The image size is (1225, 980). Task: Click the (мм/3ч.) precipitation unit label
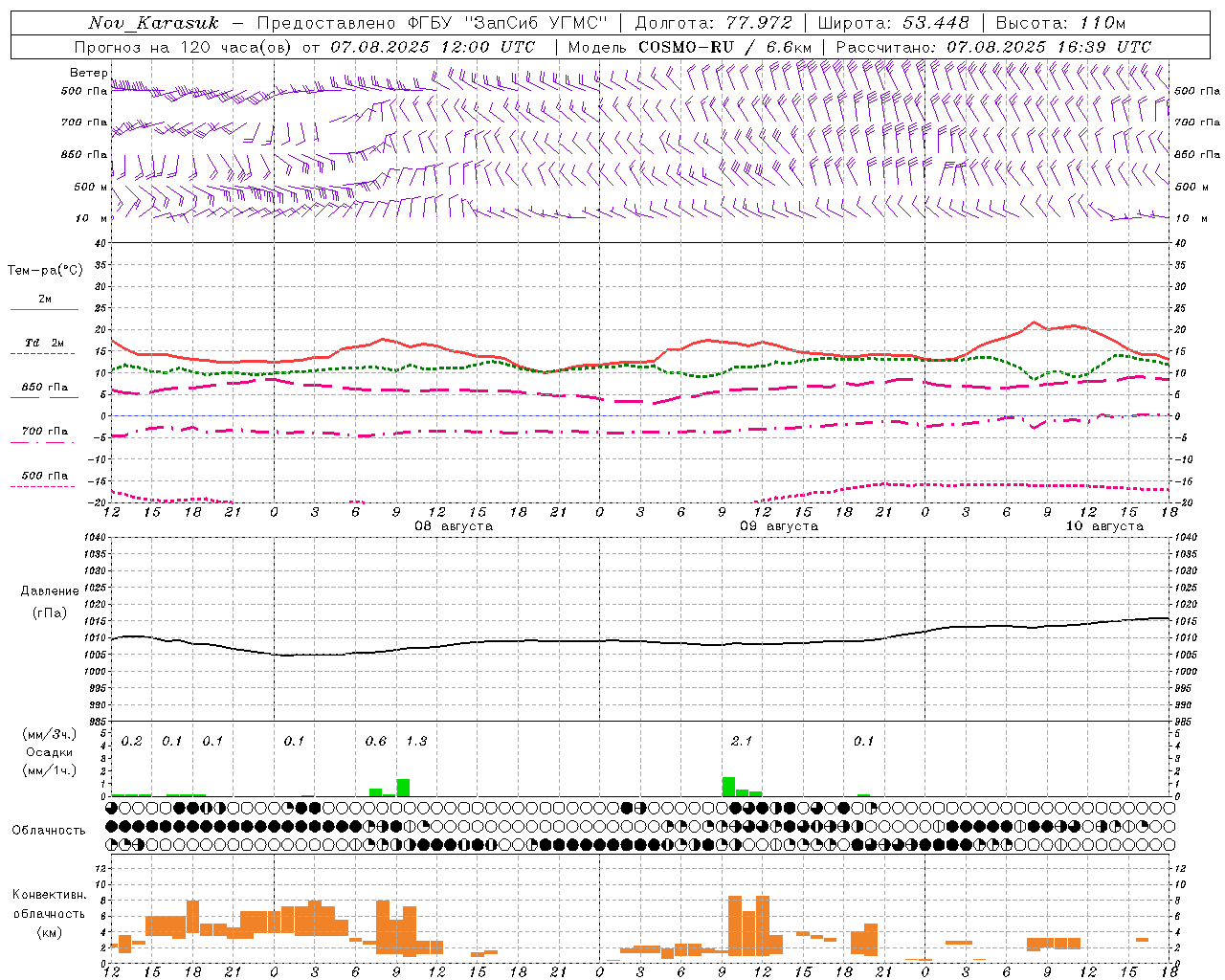pos(50,734)
